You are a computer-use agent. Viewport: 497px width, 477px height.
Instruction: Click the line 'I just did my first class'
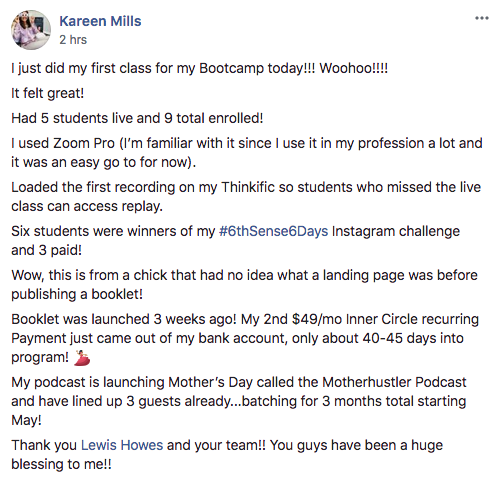click(x=199, y=68)
